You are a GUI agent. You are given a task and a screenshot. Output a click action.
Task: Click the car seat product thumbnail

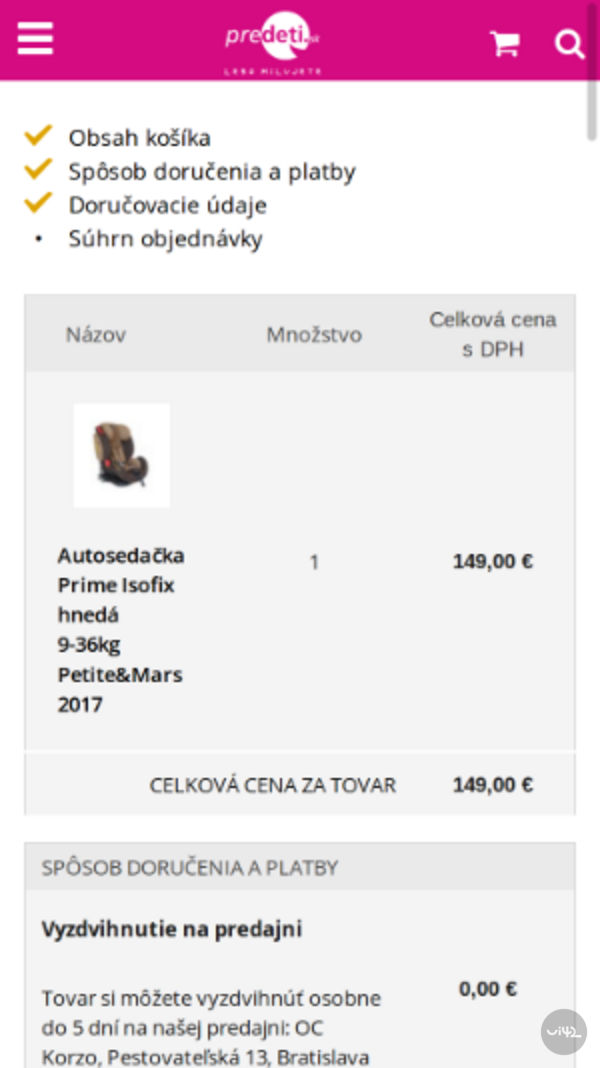click(x=121, y=454)
